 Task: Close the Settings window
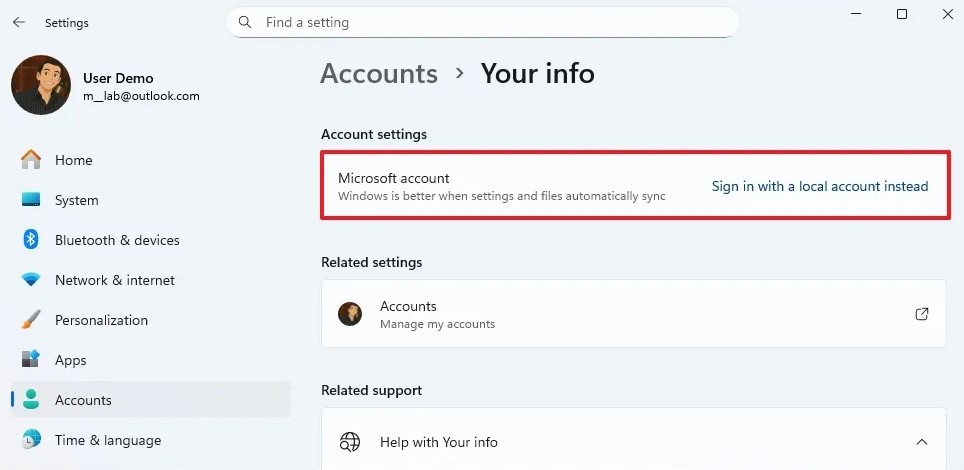tap(948, 14)
